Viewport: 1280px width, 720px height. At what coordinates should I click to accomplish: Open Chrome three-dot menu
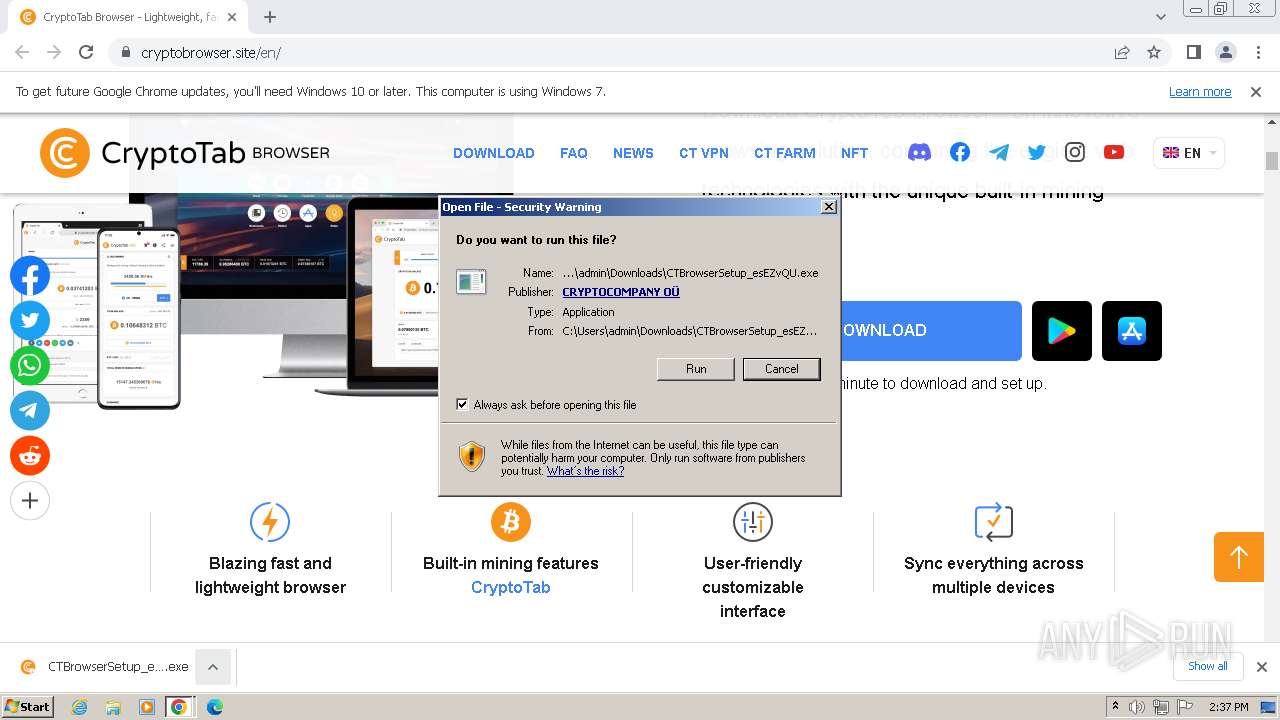(1257, 52)
